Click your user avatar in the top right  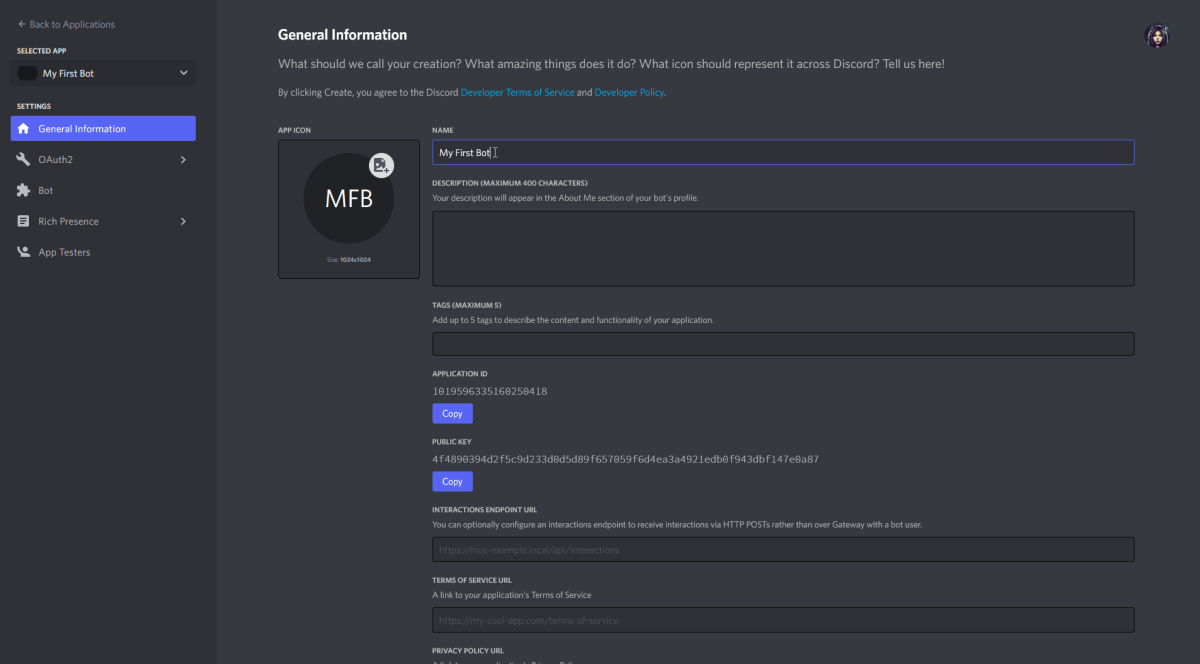(x=1156, y=35)
